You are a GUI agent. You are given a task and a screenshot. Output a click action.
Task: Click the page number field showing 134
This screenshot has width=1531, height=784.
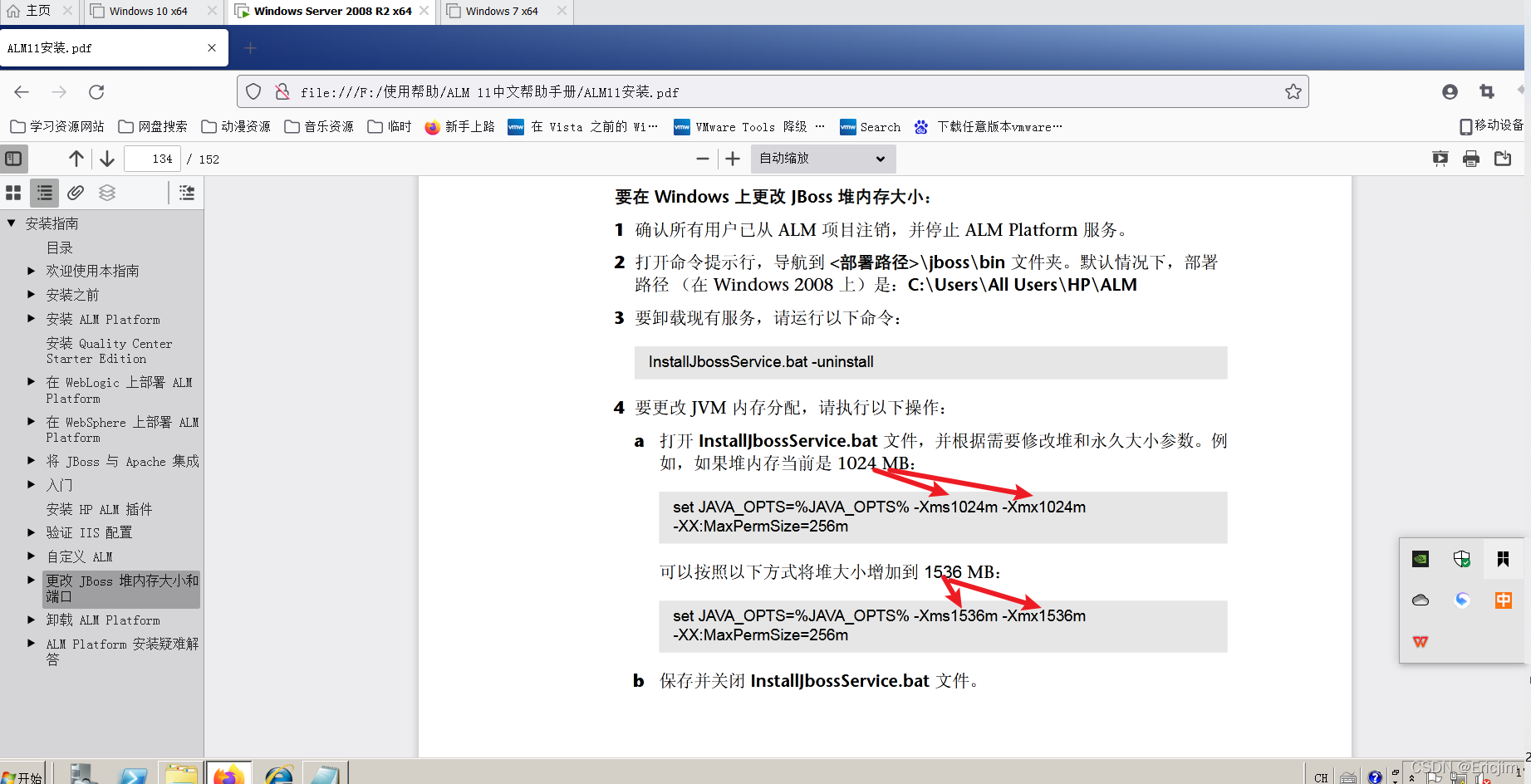153,159
